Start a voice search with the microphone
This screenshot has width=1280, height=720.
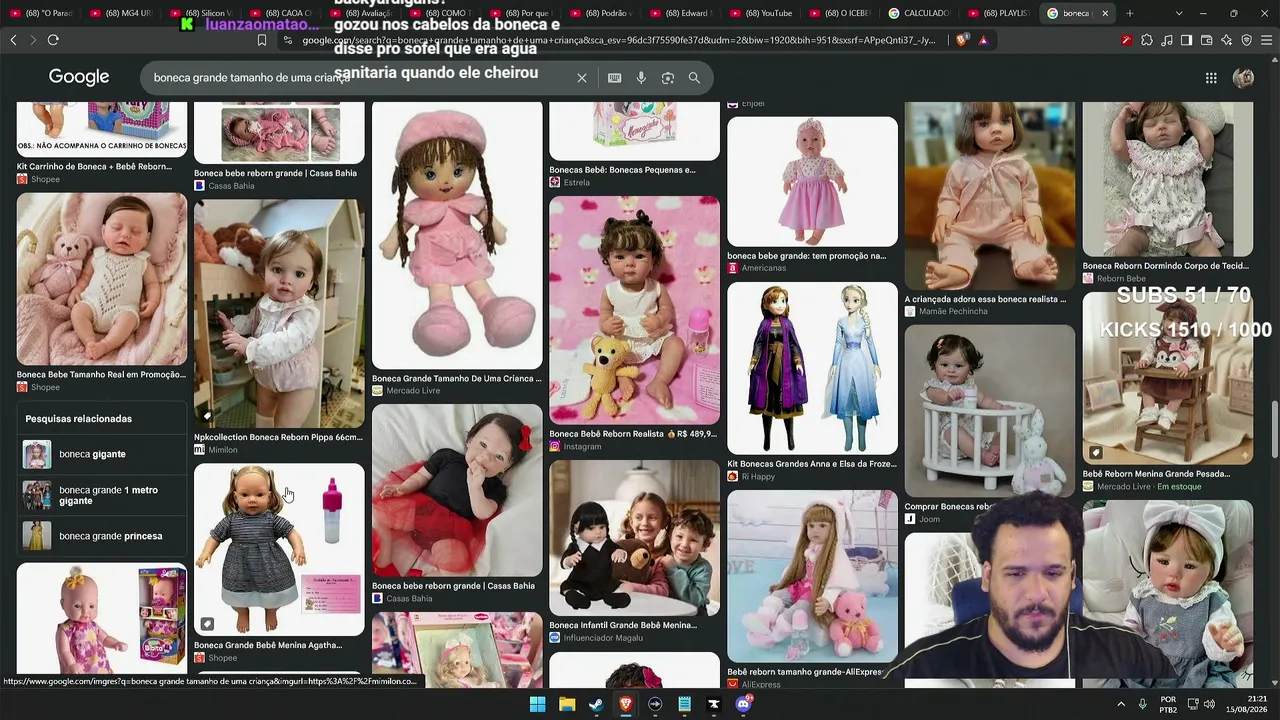[641, 78]
